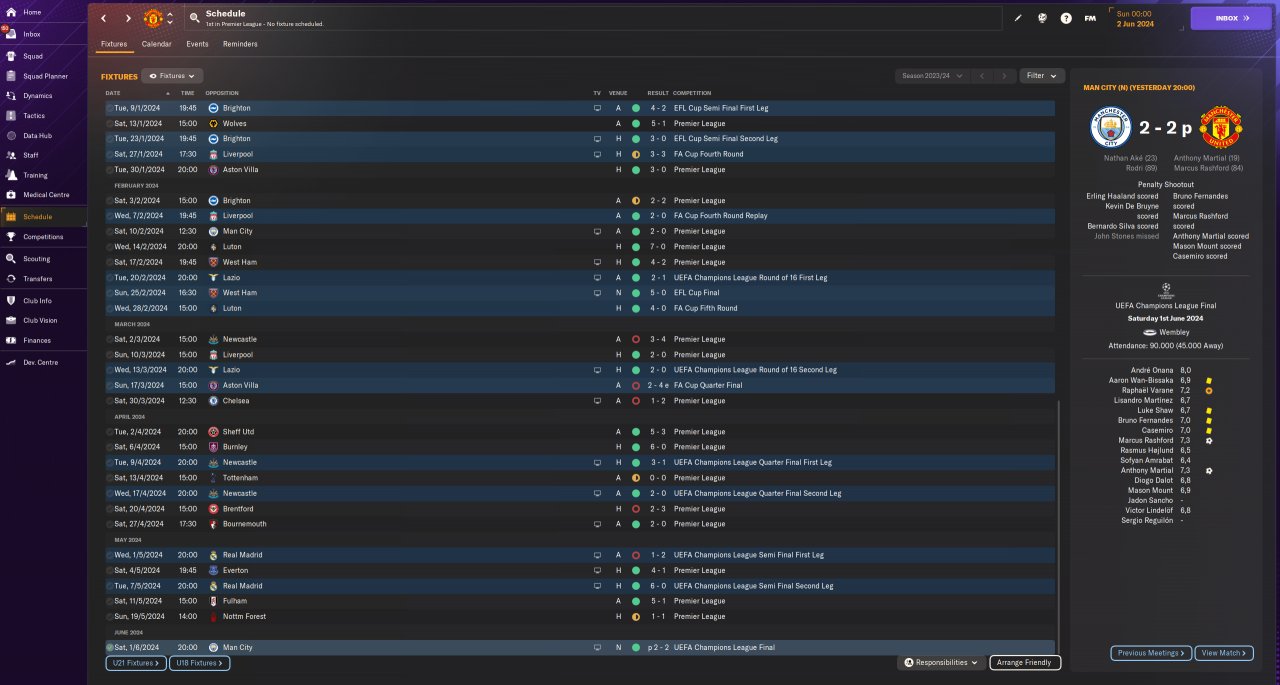Click the Sun 00:00 2 Jun 2024 date panel
Viewport: 1280px width, 685px height.
coord(1145,18)
